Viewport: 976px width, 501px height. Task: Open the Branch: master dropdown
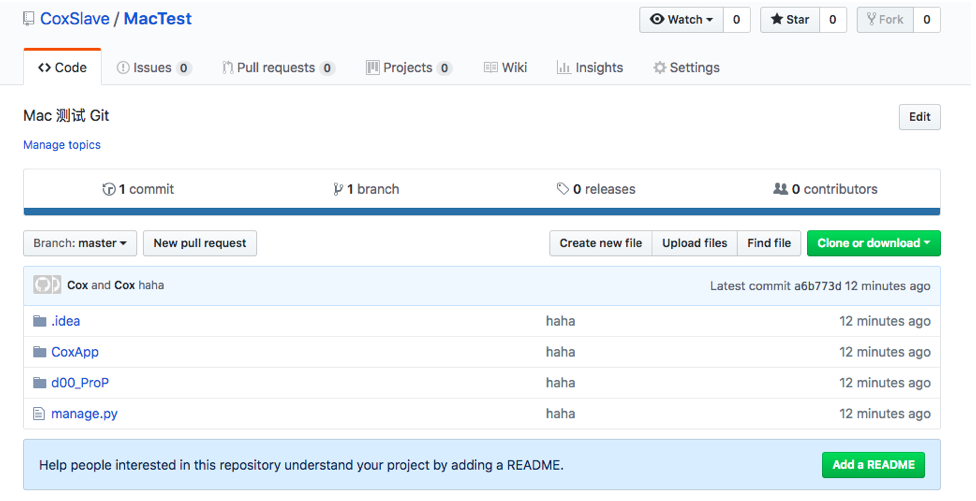(x=80, y=243)
